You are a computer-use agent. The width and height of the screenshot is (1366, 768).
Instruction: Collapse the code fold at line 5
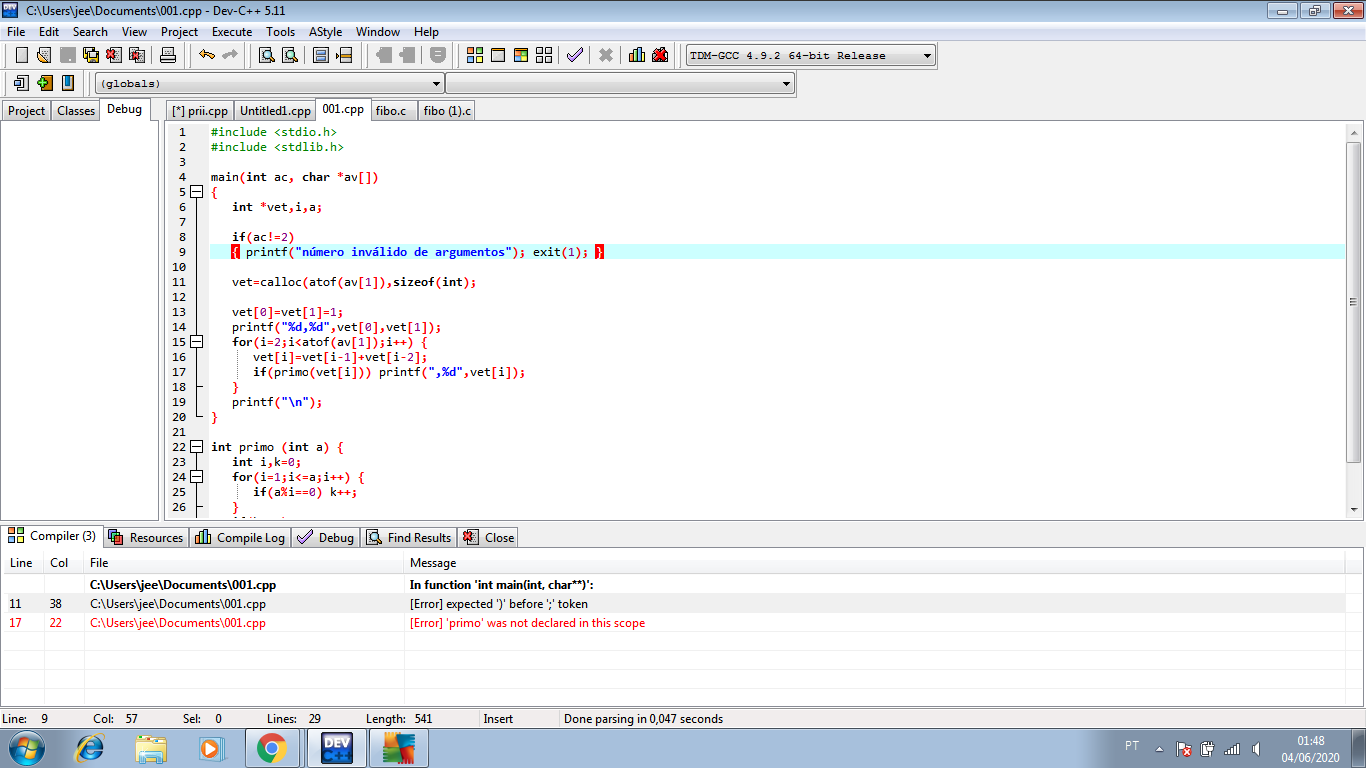(x=196, y=192)
